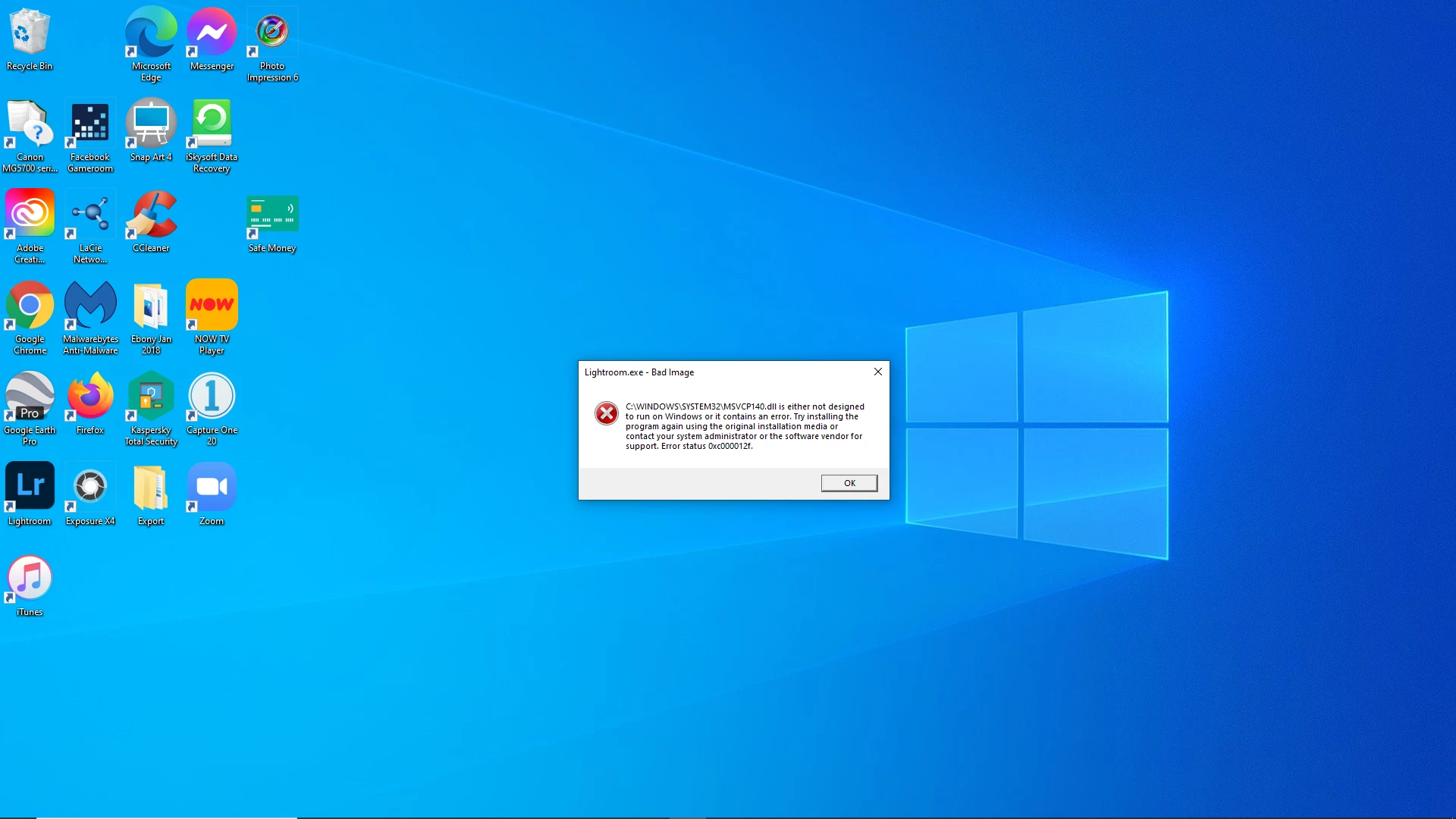The image size is (1456, 819).
Task: Select the iTunes desktop icon
Action: [30, 578]
